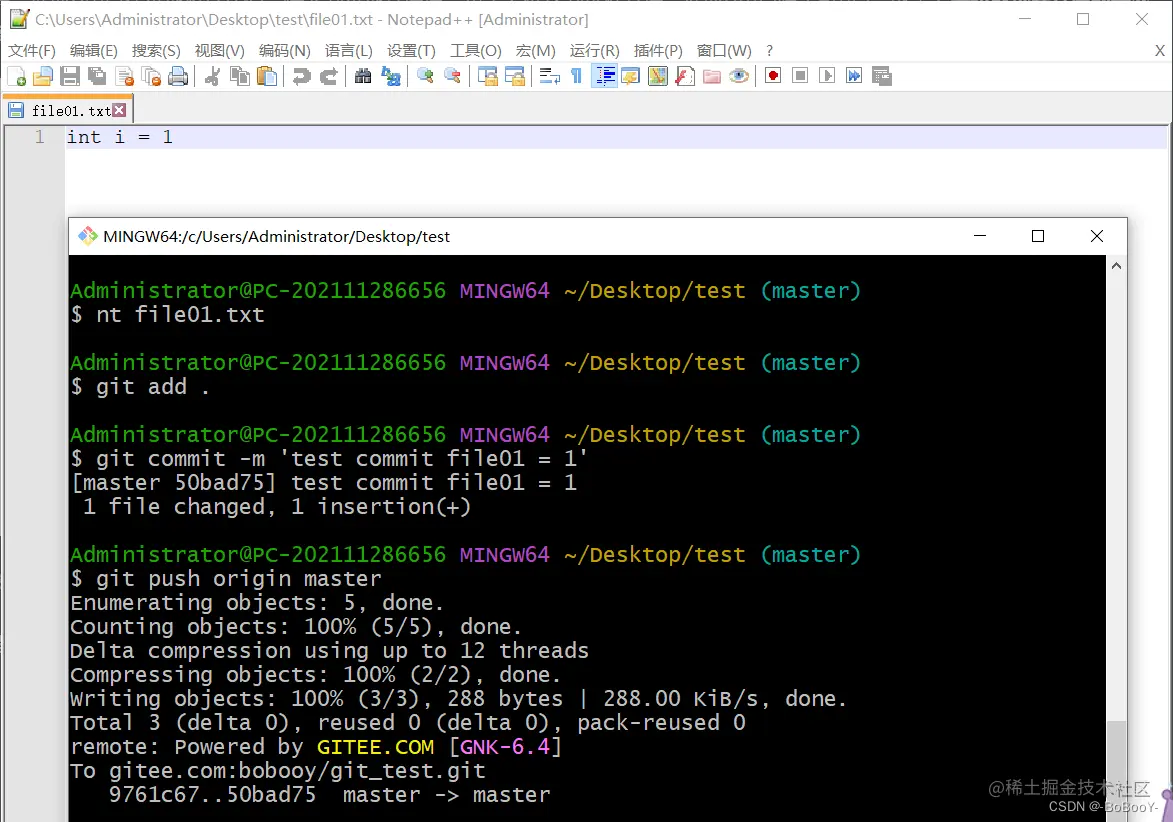Click the Save All toolbar icon

coord(97,76)
